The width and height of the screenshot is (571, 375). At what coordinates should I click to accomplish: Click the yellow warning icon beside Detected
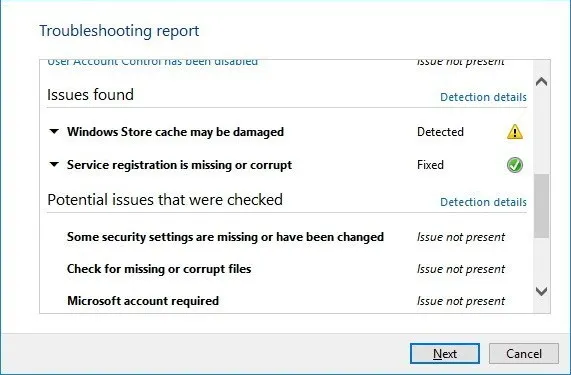[515, 132]
